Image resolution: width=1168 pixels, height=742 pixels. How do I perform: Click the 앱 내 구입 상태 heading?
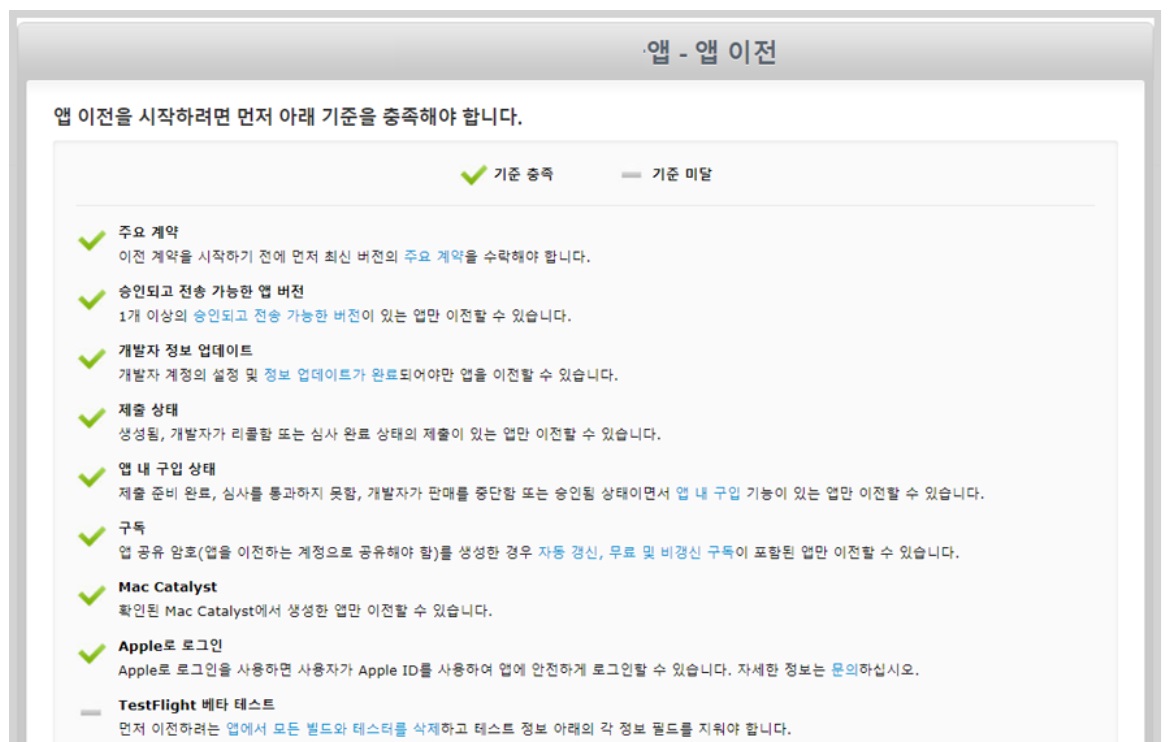pos(167,469)
